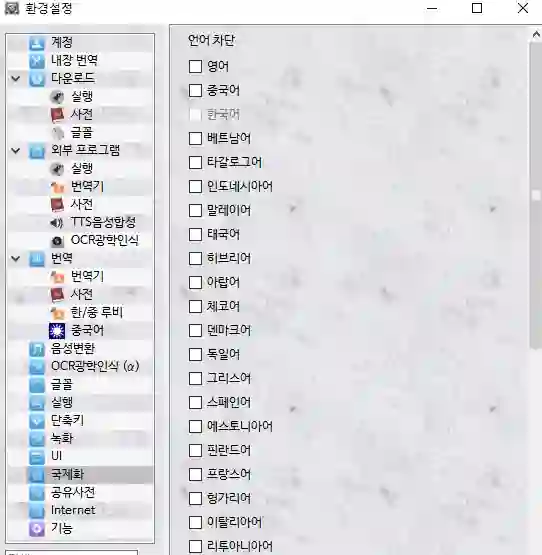Click the 중국어 starburst icon

point(57,331)
